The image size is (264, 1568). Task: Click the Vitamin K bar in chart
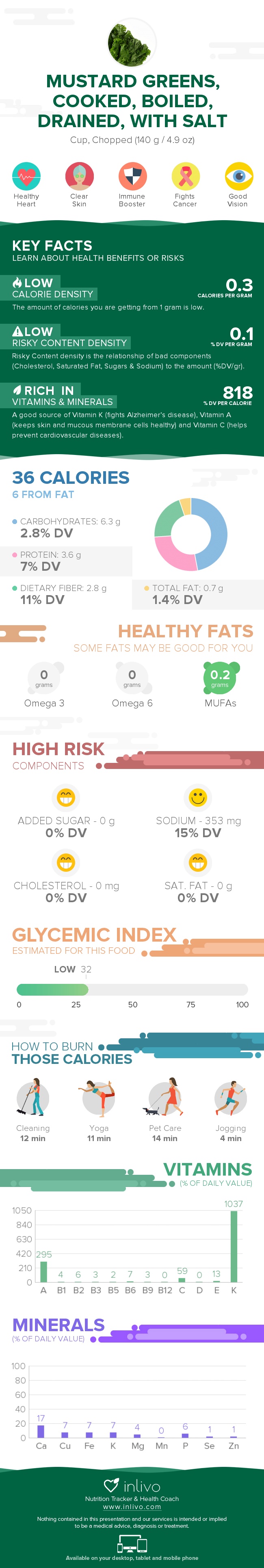pyautogui.click(x=234, y=1246)
